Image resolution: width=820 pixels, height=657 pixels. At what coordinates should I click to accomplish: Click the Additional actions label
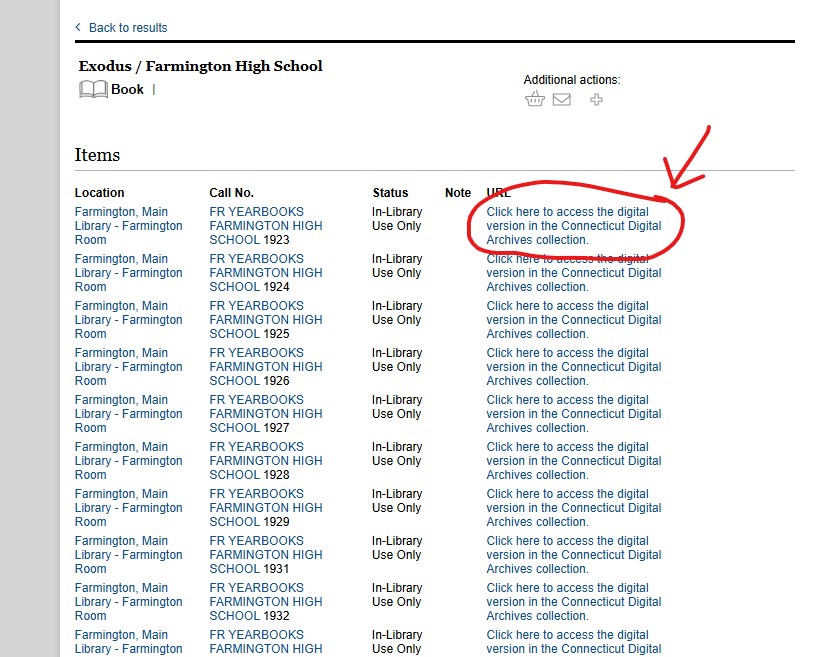pos(572,80)
